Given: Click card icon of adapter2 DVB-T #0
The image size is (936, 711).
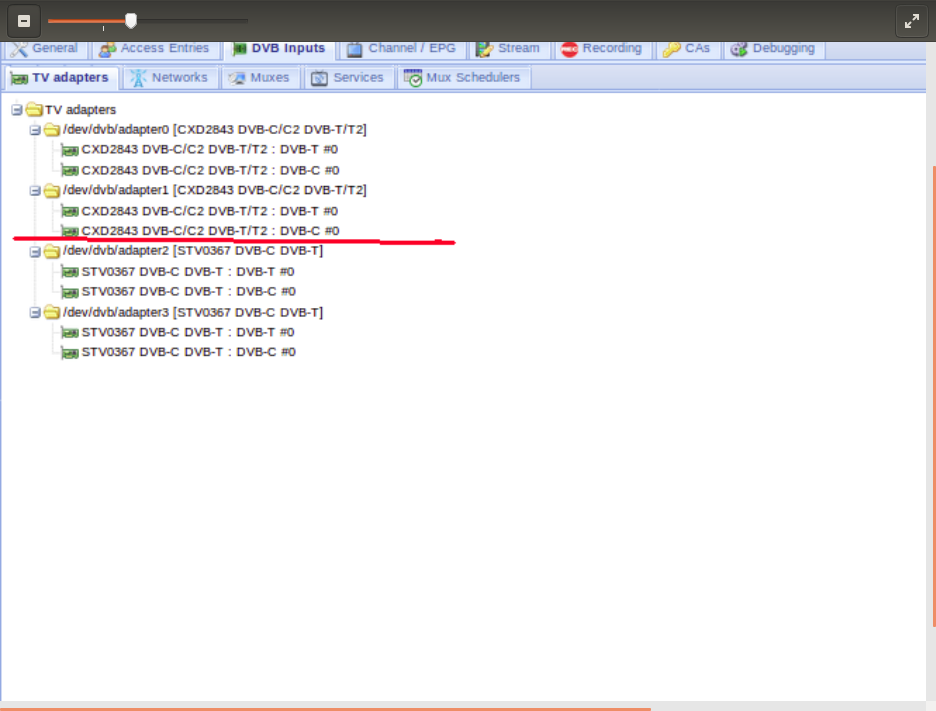Looking at the screenshot, I should [70, 272].
